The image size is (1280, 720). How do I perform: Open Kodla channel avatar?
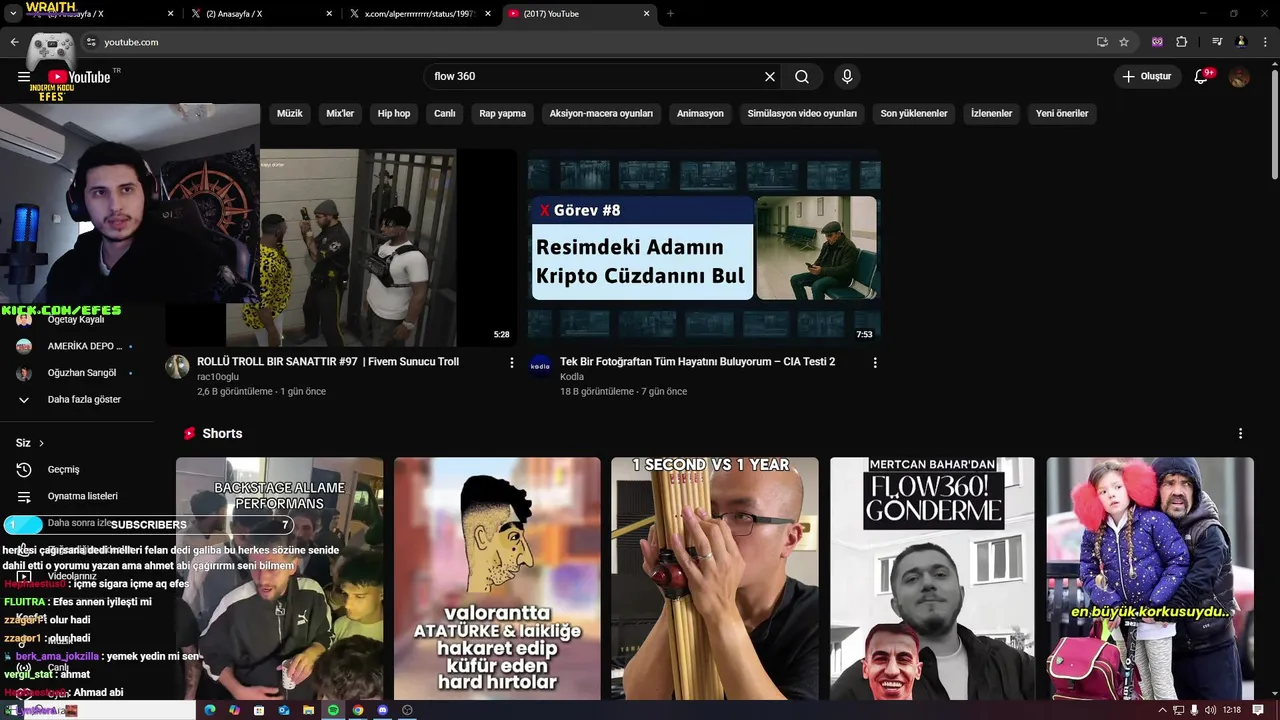pos(540,366)
